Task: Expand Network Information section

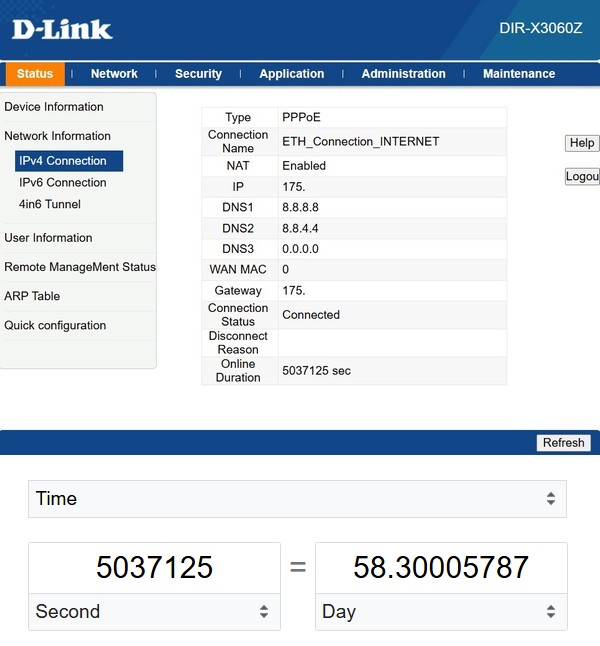Action: tap(57, 136)
